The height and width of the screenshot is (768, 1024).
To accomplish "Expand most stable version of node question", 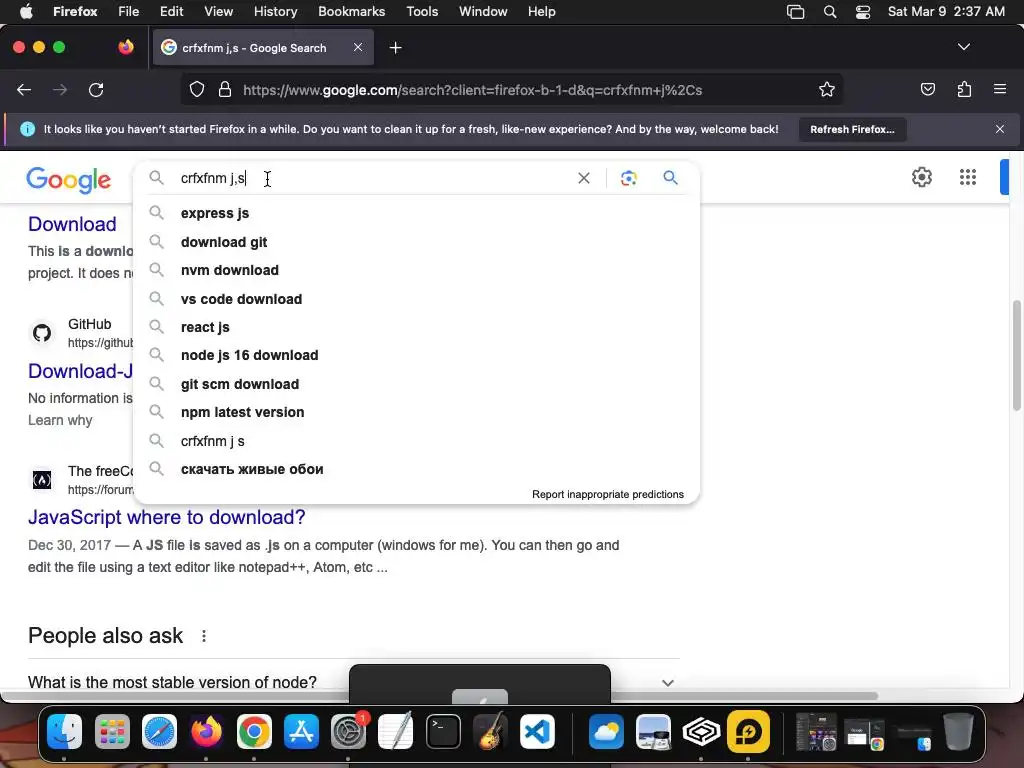I will [x=667, y=682].
